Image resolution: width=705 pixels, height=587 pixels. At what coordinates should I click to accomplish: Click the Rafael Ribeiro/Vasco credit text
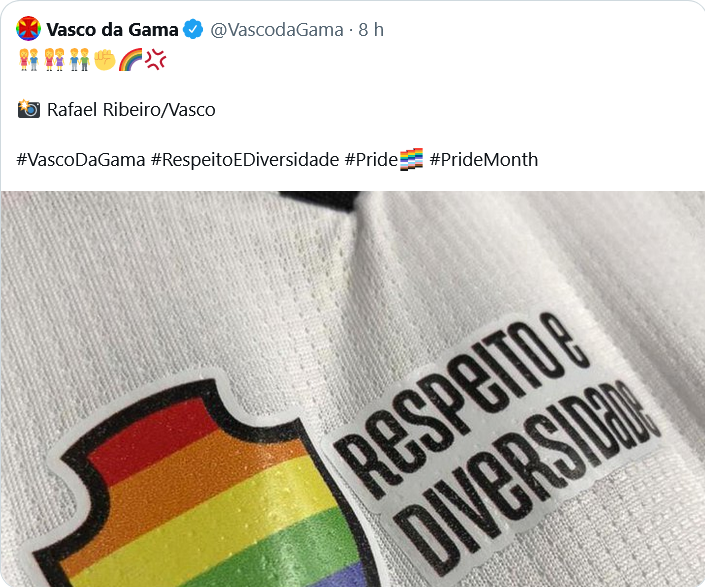(x=131, y=110)
